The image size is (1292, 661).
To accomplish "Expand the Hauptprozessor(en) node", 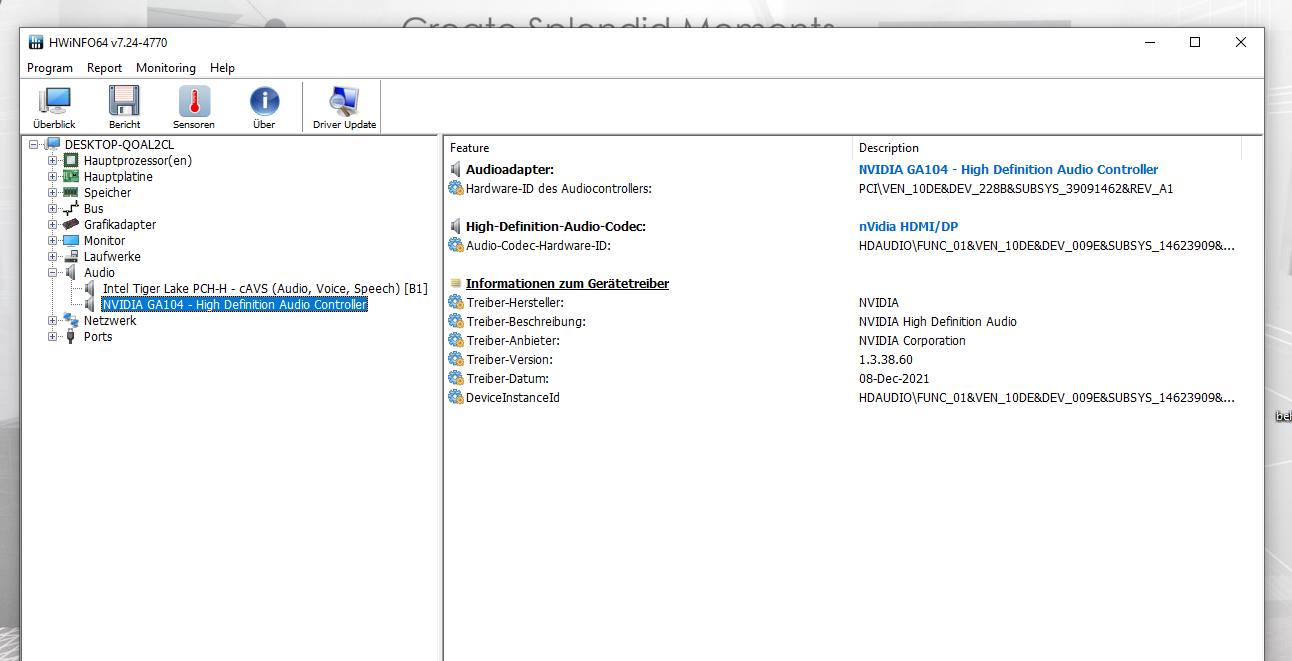I will pyautogui.click(x=52, y=161).
